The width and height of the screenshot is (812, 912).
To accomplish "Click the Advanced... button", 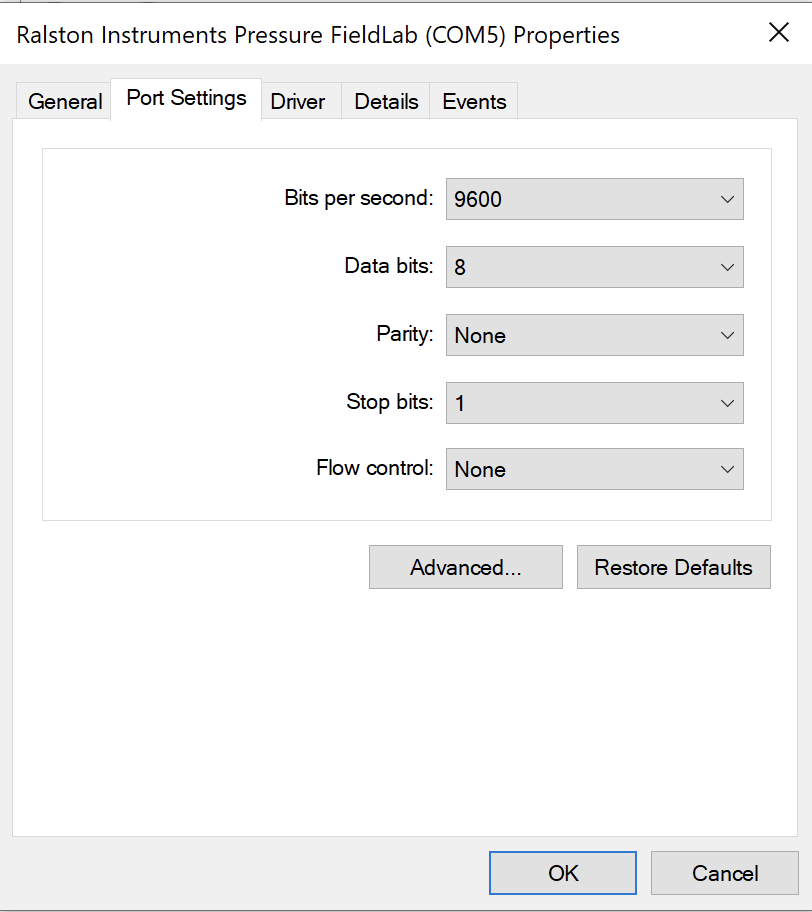I will 466,567.
